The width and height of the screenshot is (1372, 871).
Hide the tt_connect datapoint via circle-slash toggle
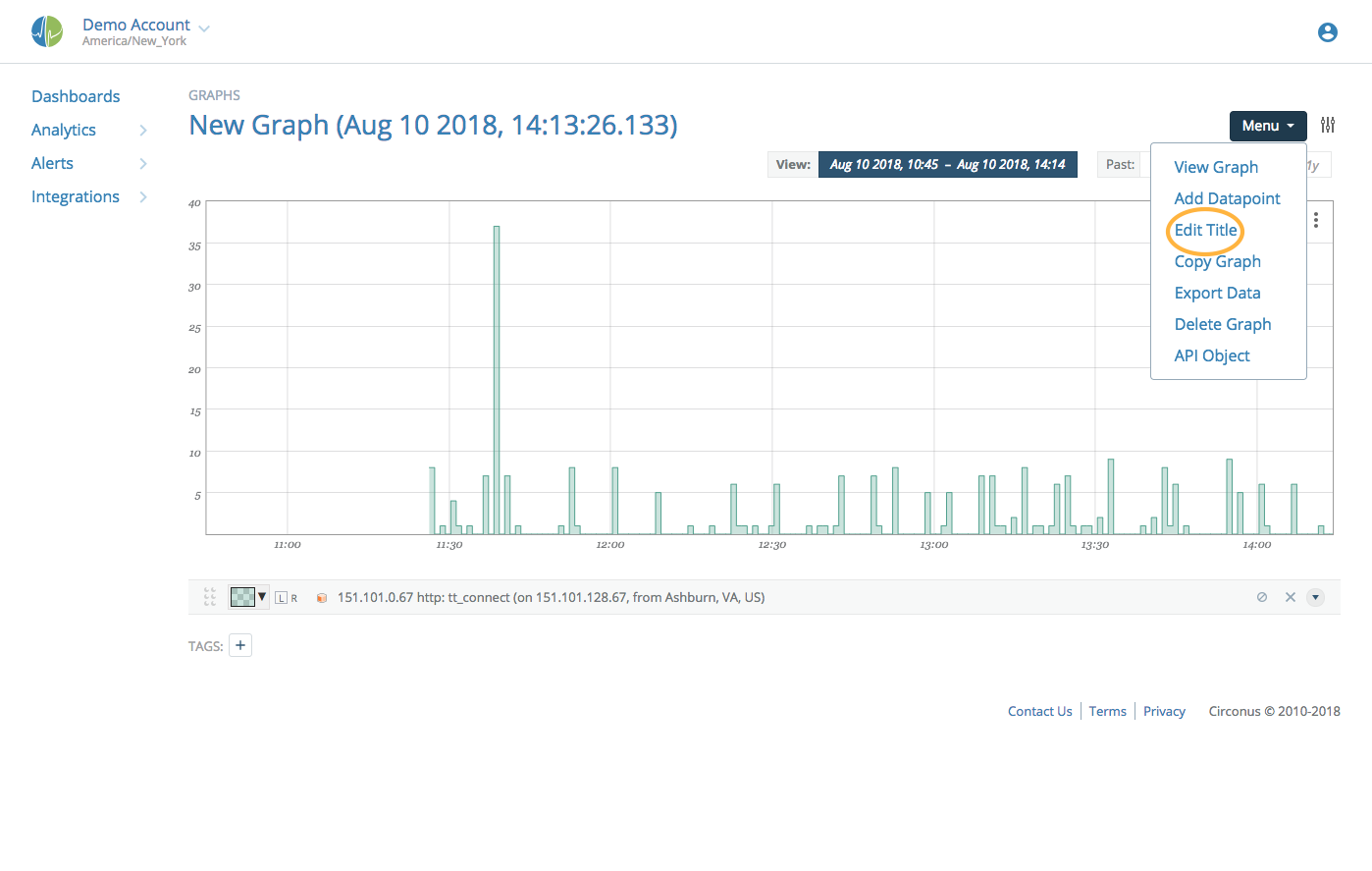(x=1262, y=596)
